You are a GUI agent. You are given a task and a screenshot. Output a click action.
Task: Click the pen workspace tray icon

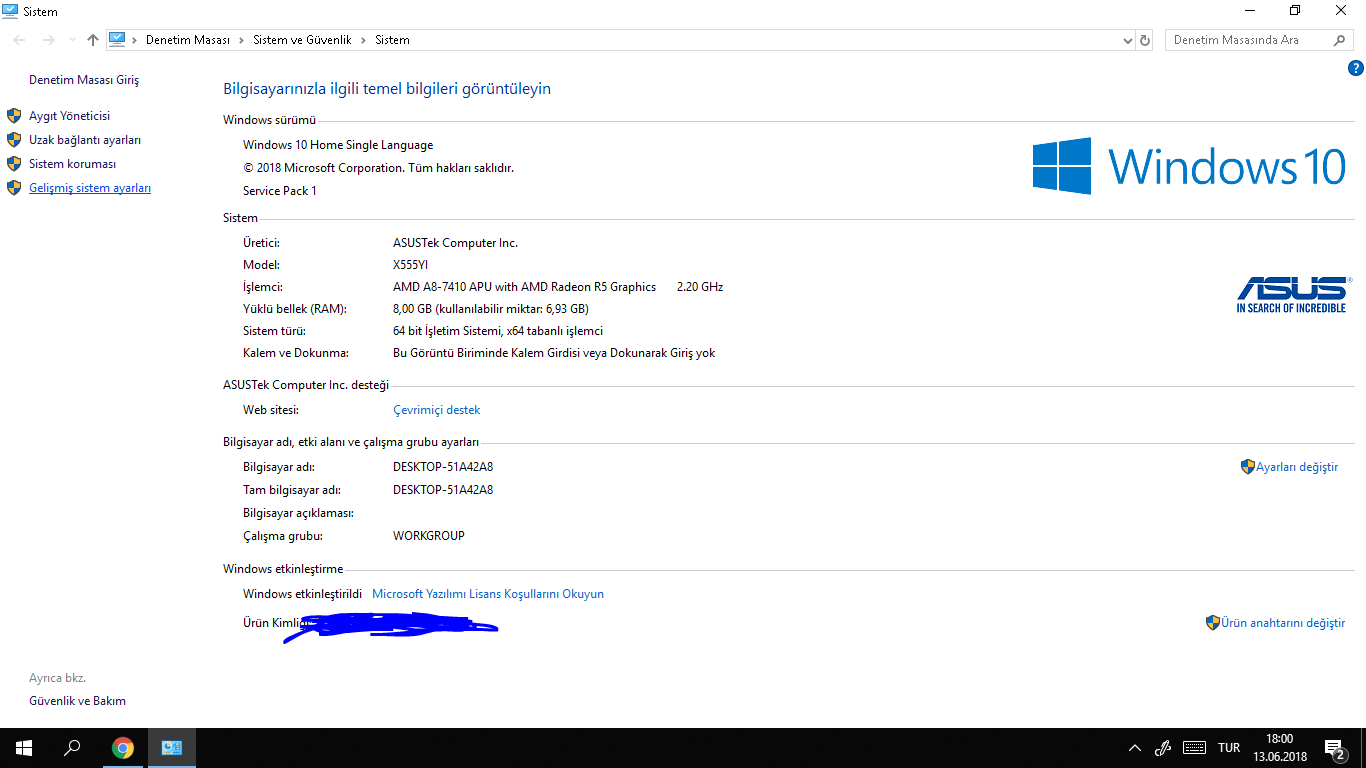[1163, 748]
